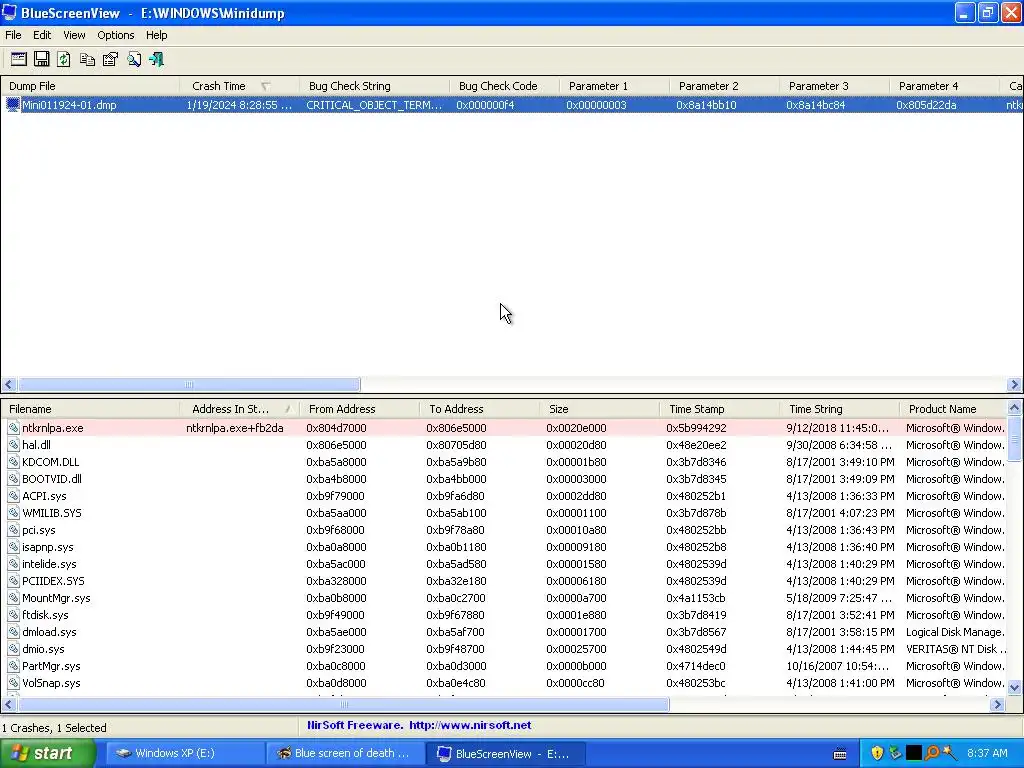Sort by Dump File column header
The height and width of the screenshot is (768, 1024).
click(90, 86)
